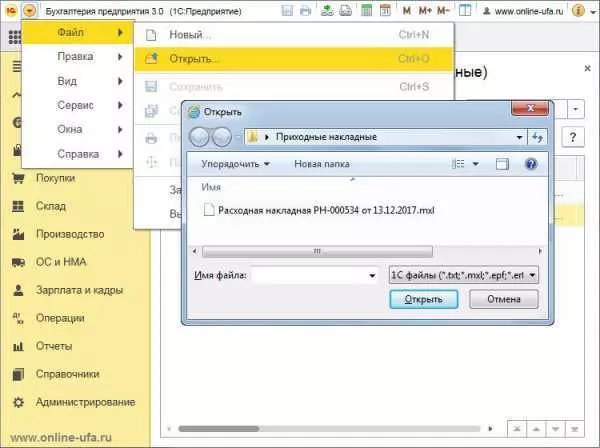Click the dialog horizontal scrollbar thumb
The height and width of the screenshot is (448, 600).
click(x=317, y=251)
